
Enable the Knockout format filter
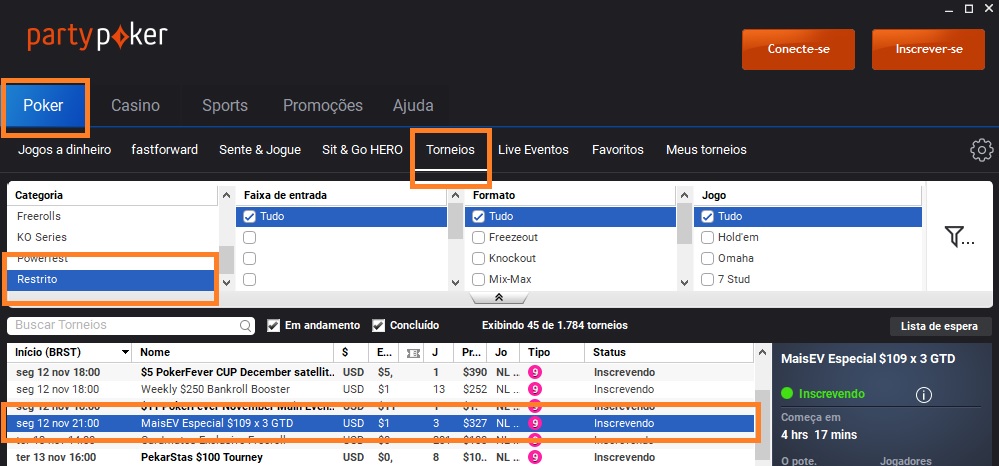(x=478, y=258)
